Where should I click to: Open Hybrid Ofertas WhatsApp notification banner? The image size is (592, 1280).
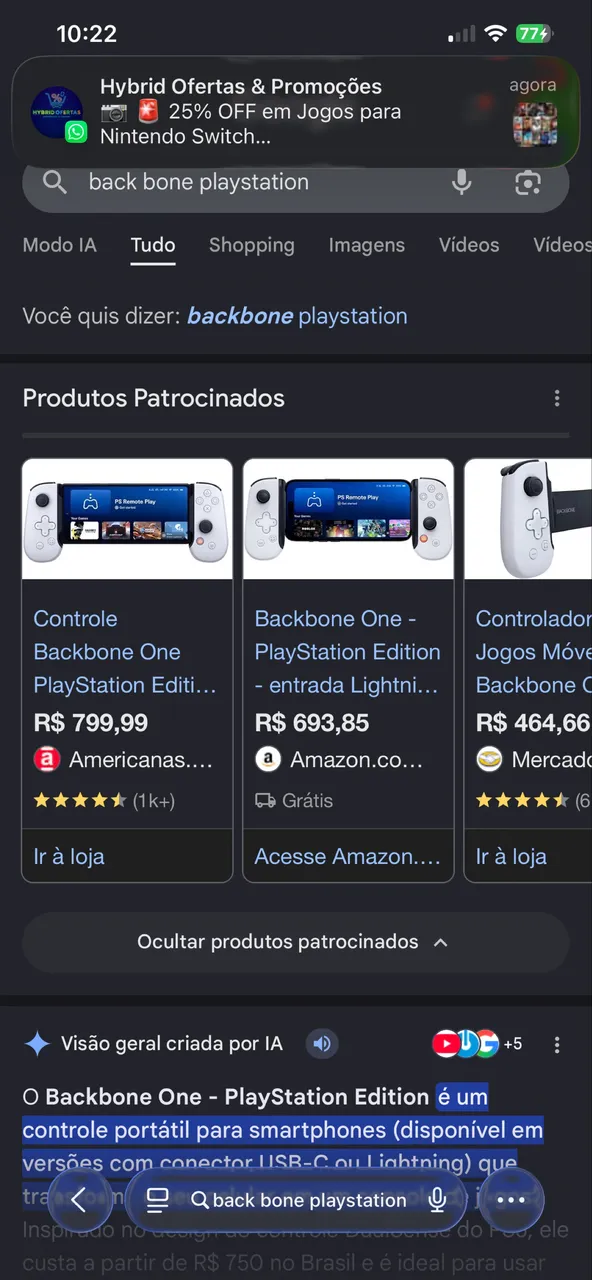[x=295, y=112]
